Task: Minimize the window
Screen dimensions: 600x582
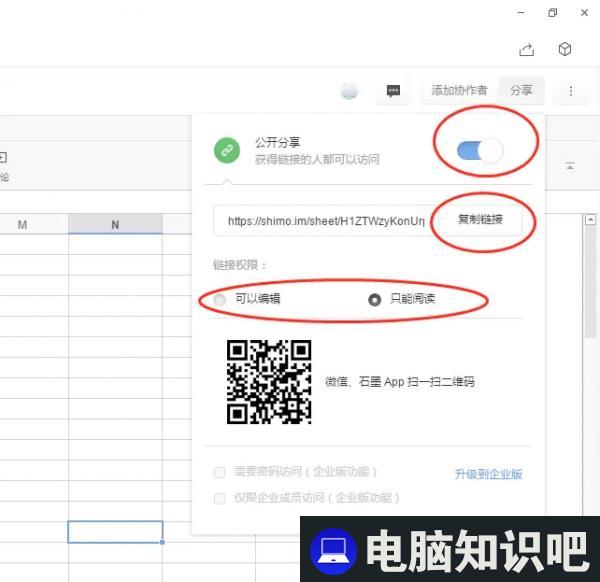Action: (x=521, y=13)
